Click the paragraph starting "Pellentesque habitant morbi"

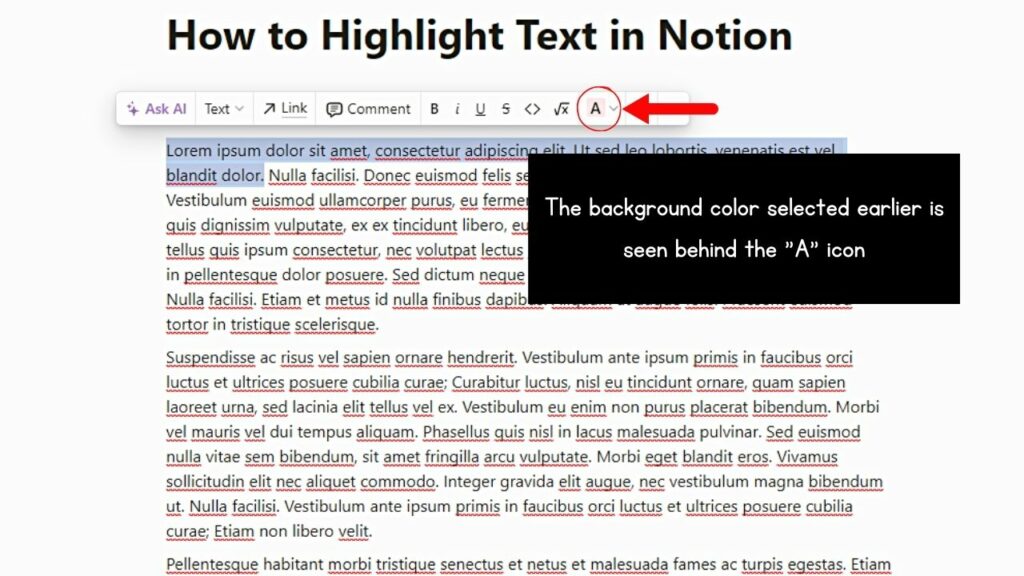click(528, 564)
